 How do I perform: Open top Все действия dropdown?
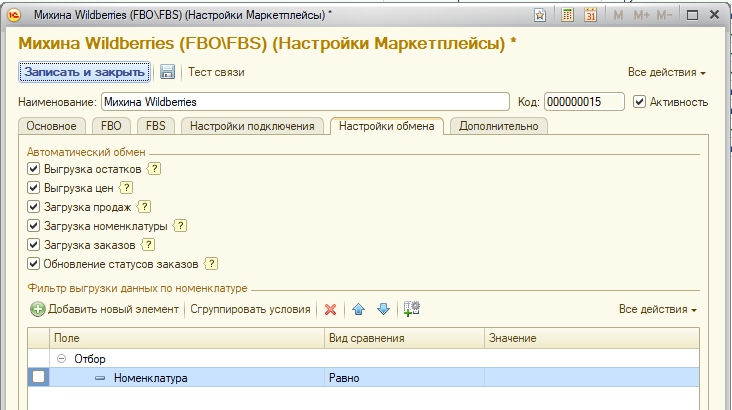[667, 72]
